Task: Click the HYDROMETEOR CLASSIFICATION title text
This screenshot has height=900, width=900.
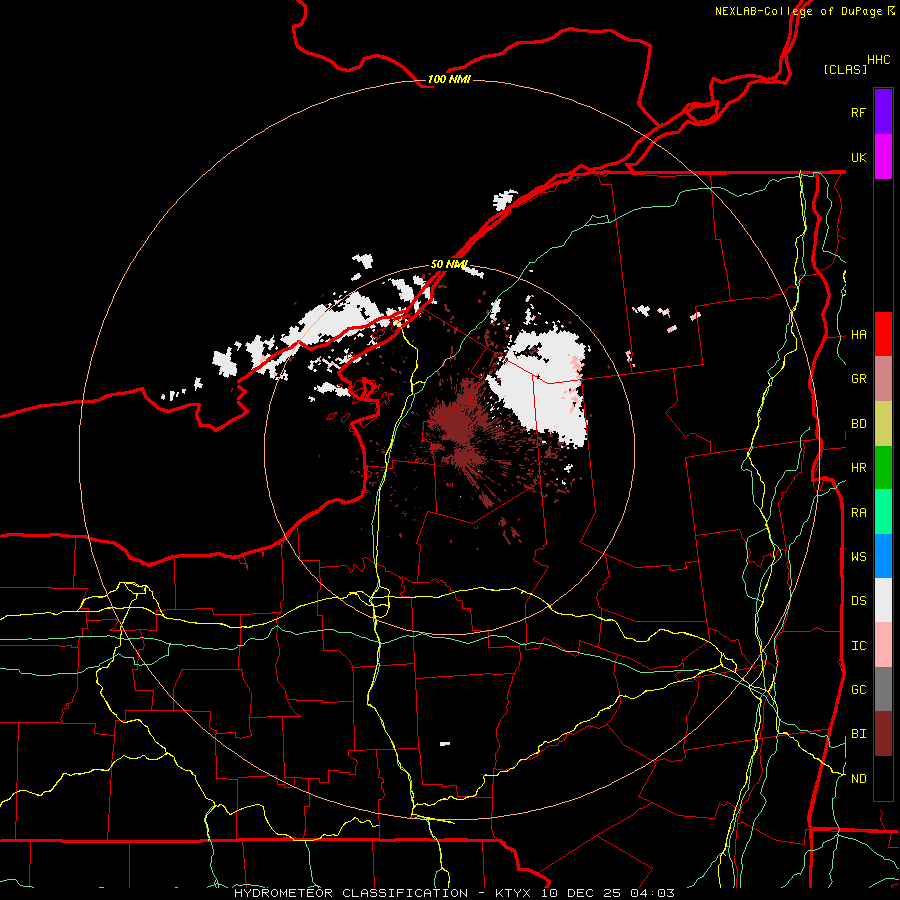Action: [x=351, y=893]
